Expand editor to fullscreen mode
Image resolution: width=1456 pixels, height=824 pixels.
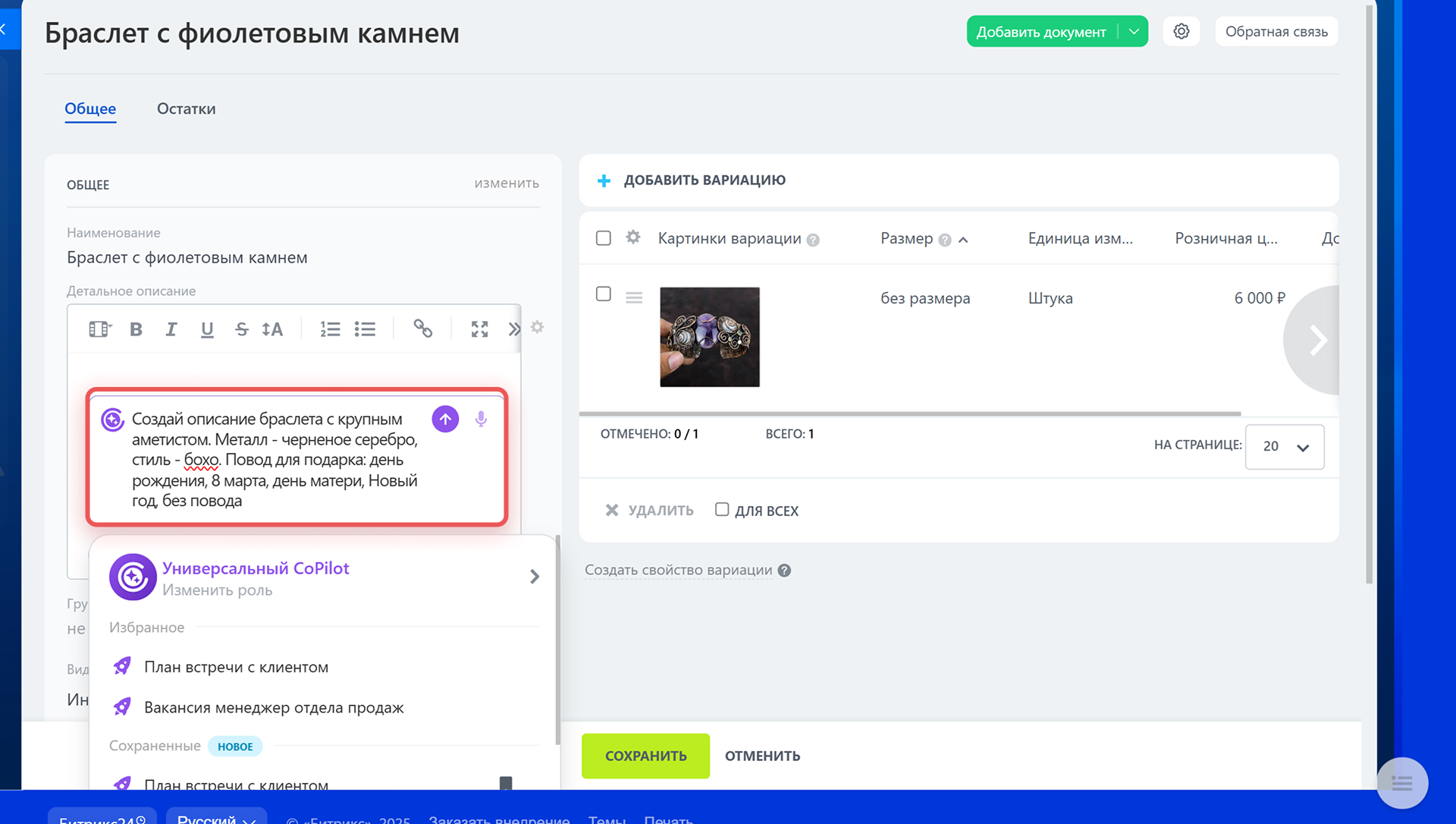[x=479, y=329]
